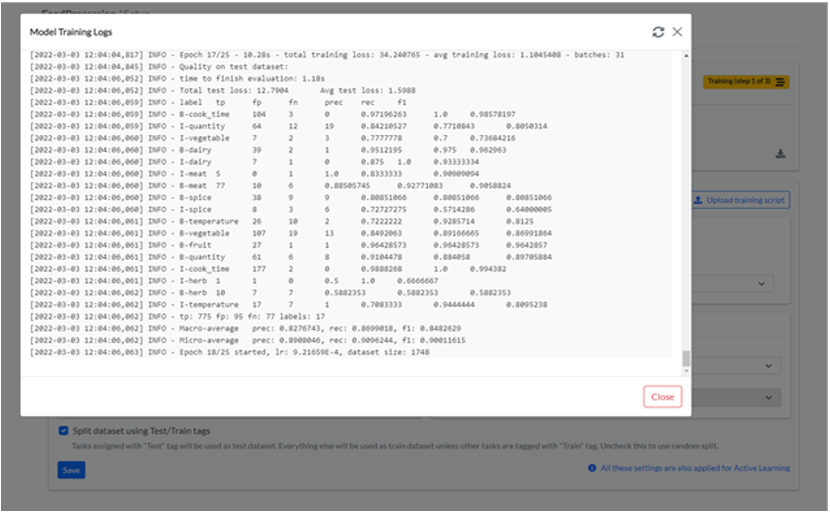
Task: Select the Macro-average metrics line
Action: tap(245, 329)
